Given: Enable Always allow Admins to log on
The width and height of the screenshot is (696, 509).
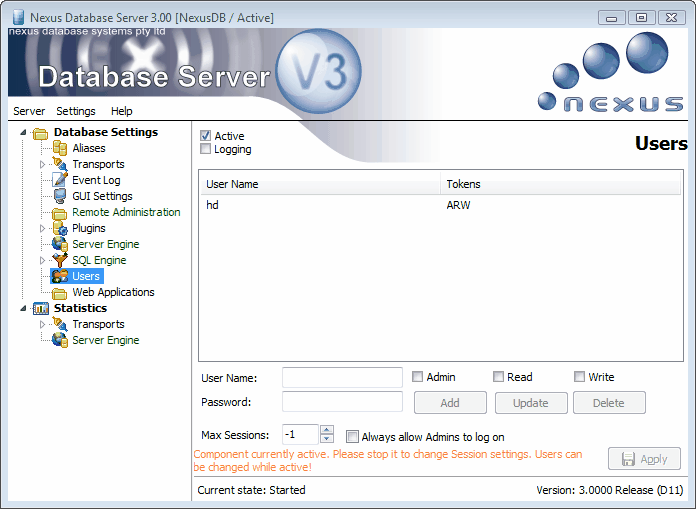Looking at the screenshot, I should (x=352, y=437).
